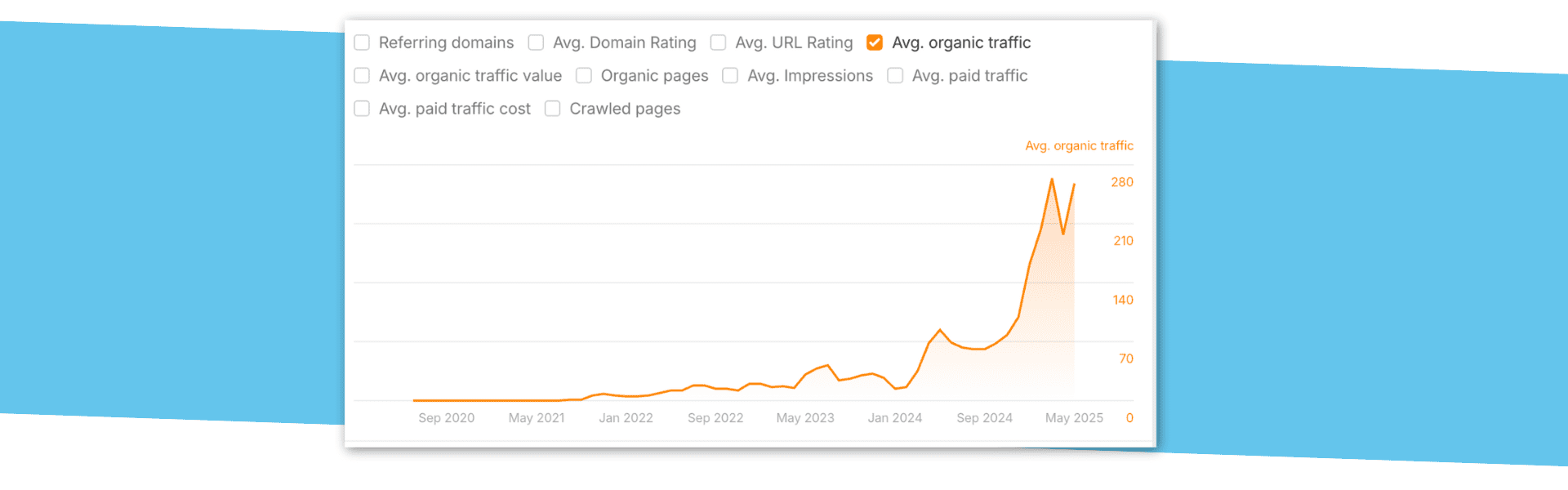Check Avg. Domain Rating
Screen dimensions: 1568x490
click(536, 42)
